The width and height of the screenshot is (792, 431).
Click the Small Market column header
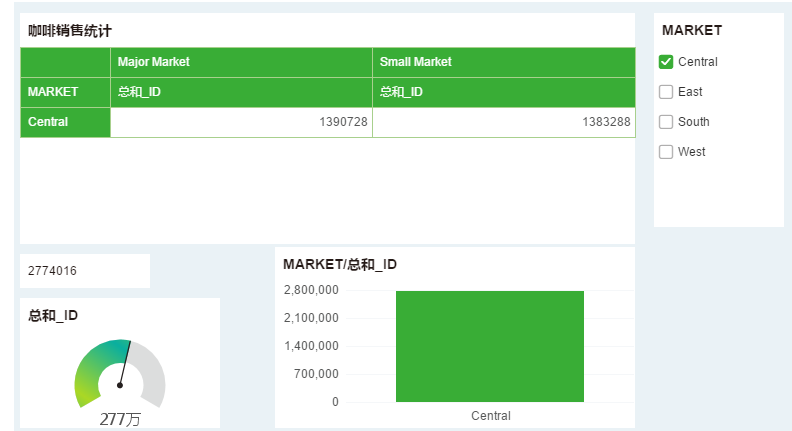coord(504,62)
